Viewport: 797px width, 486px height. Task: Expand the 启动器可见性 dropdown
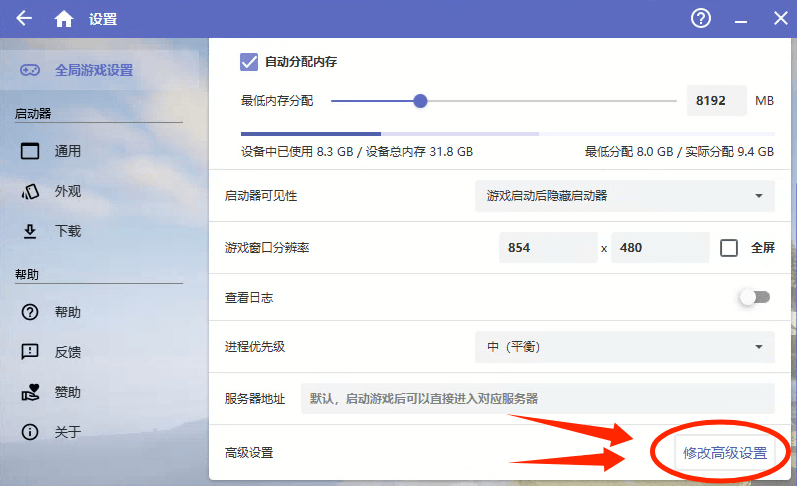[x=625, y=196]
